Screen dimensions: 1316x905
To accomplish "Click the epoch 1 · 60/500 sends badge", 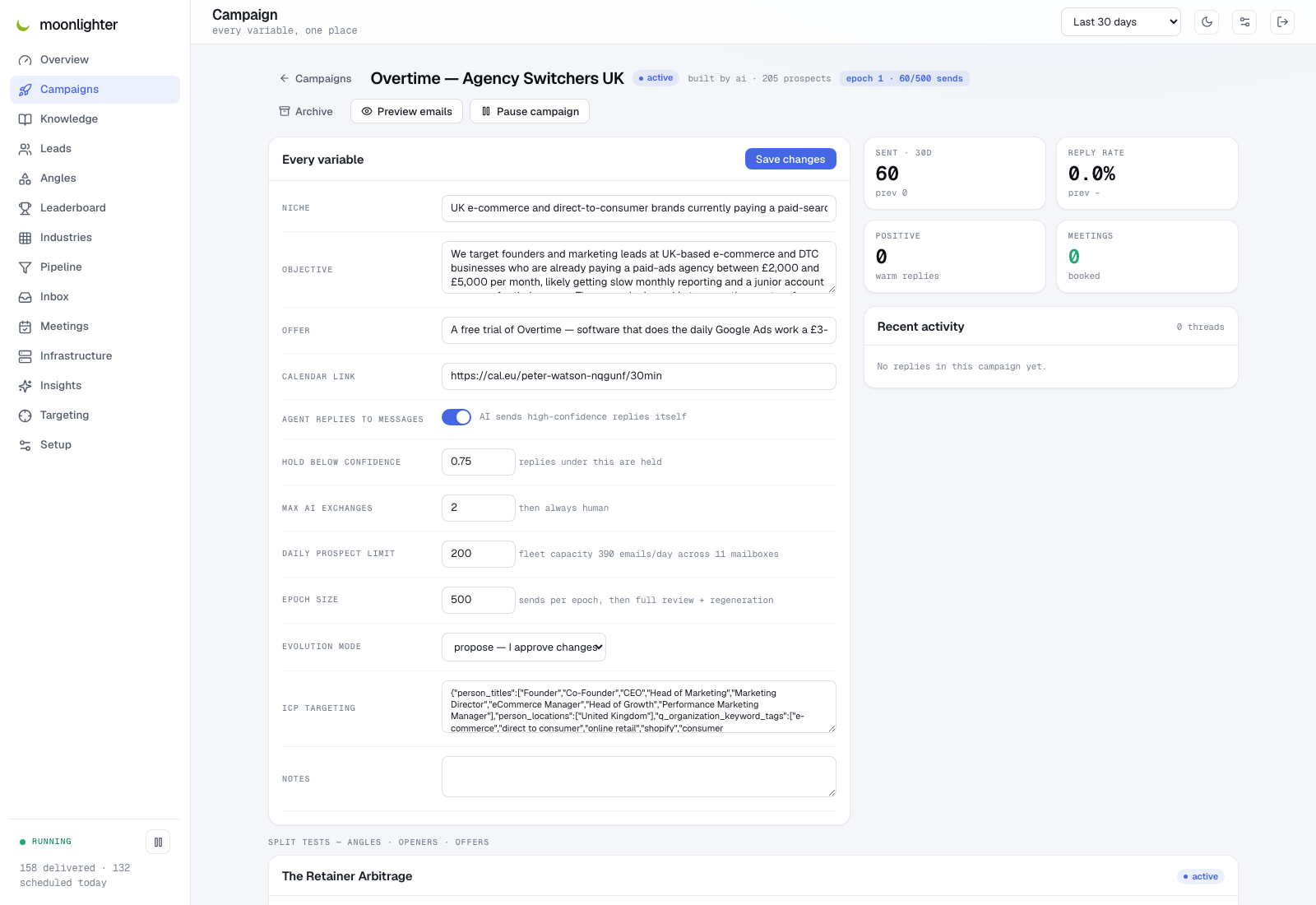I will pyautogui.click(x=905, y=79).
